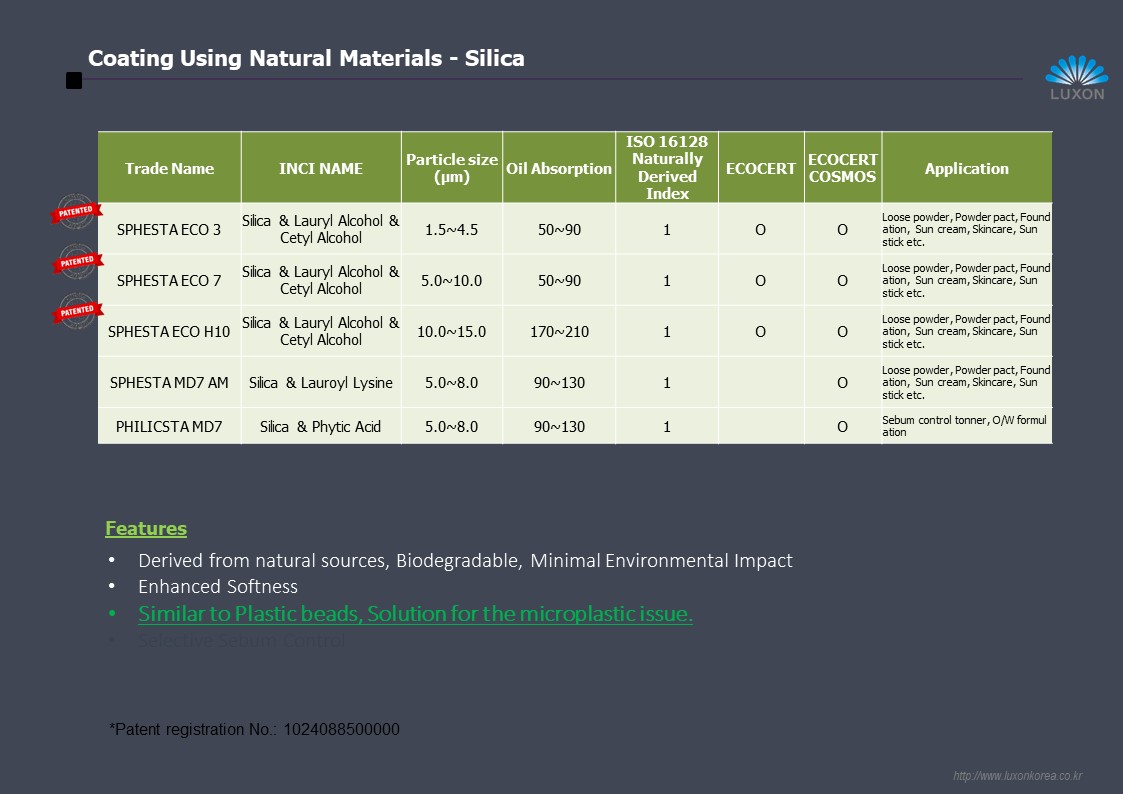Click the '1.5~4.5' particle size cell
The height and width of the screenshot is (794, 1123).
point(452,229)
